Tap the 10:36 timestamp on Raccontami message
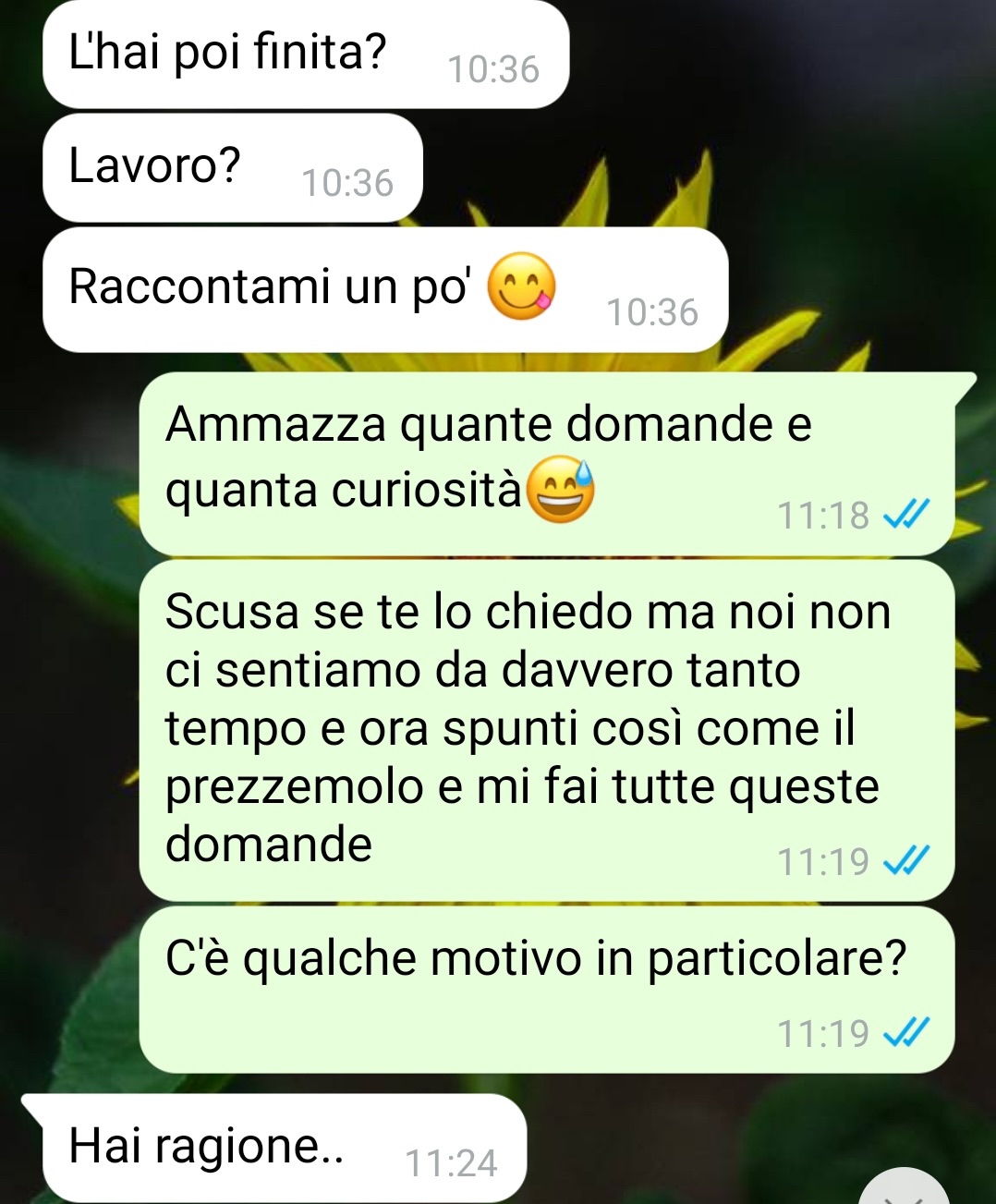The height and width of the screenshot is (1204, 996). [x=652, y=312]
